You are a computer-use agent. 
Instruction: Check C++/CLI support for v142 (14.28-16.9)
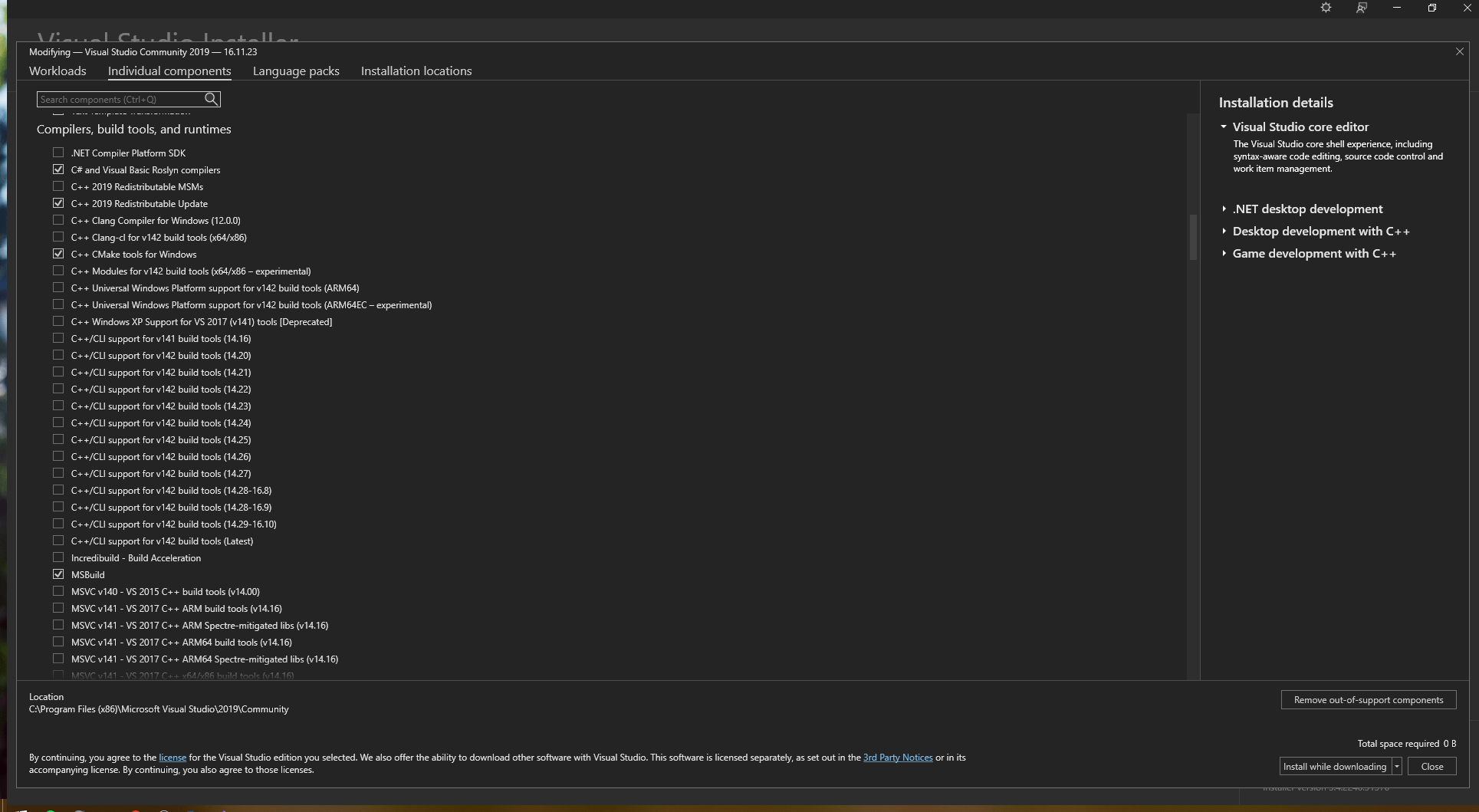(x=58, y=507)
